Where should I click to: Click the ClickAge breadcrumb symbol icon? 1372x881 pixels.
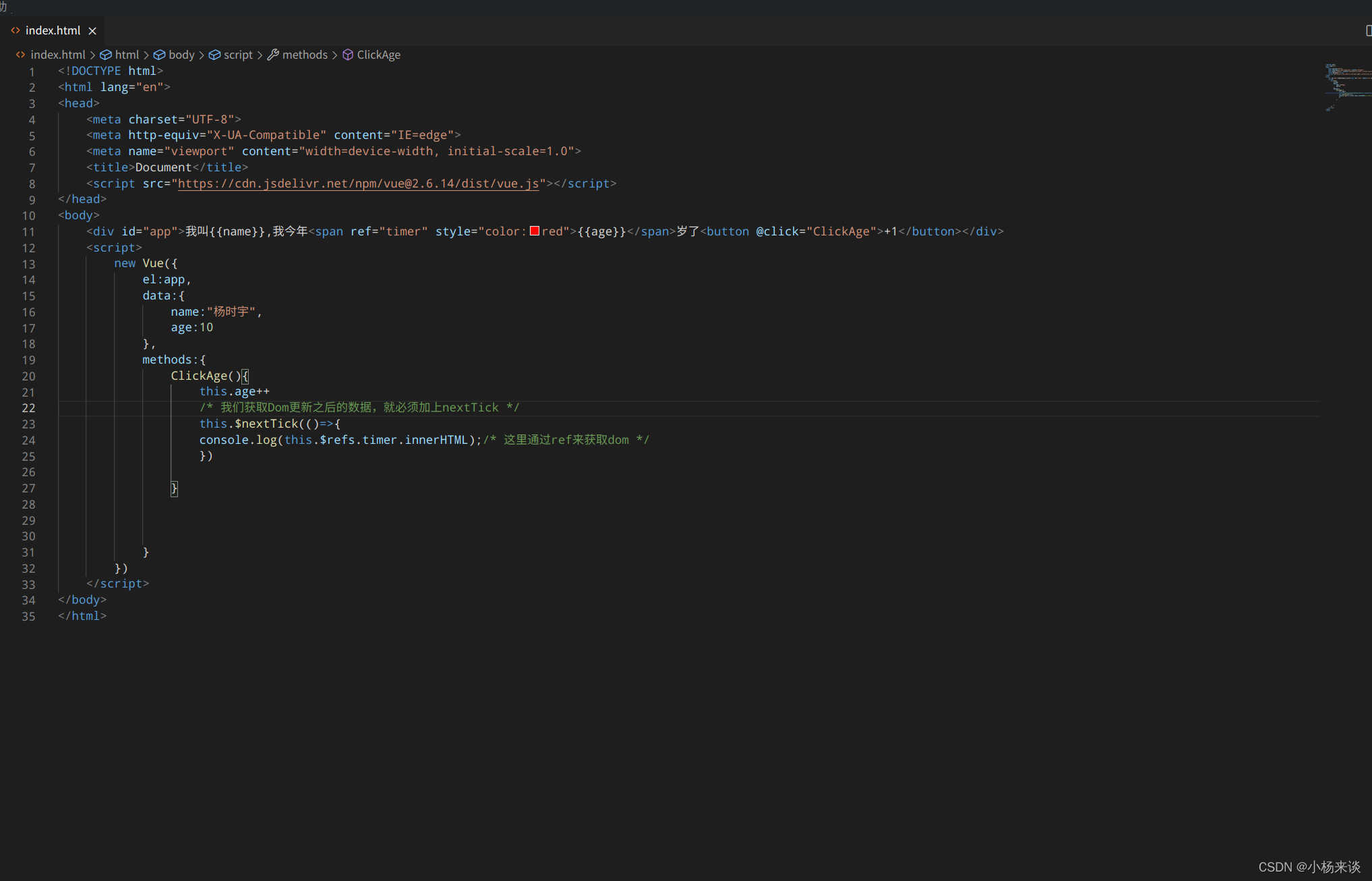tap(348, 55)
